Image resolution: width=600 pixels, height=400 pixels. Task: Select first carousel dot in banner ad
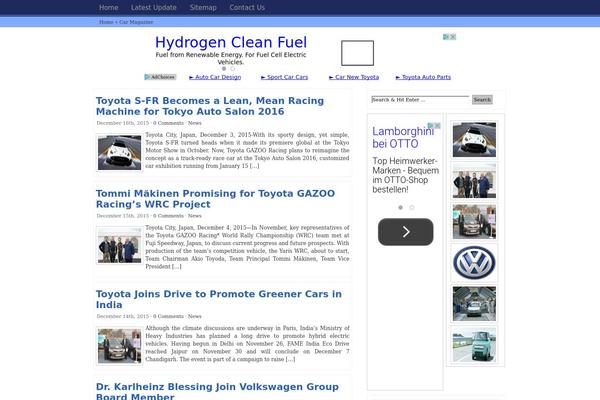(x=224, y=69)
